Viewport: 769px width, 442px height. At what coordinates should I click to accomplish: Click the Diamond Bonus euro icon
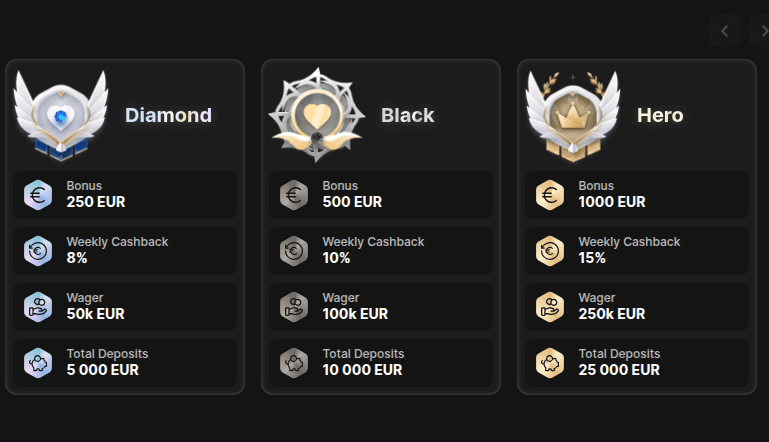point(37,194)
